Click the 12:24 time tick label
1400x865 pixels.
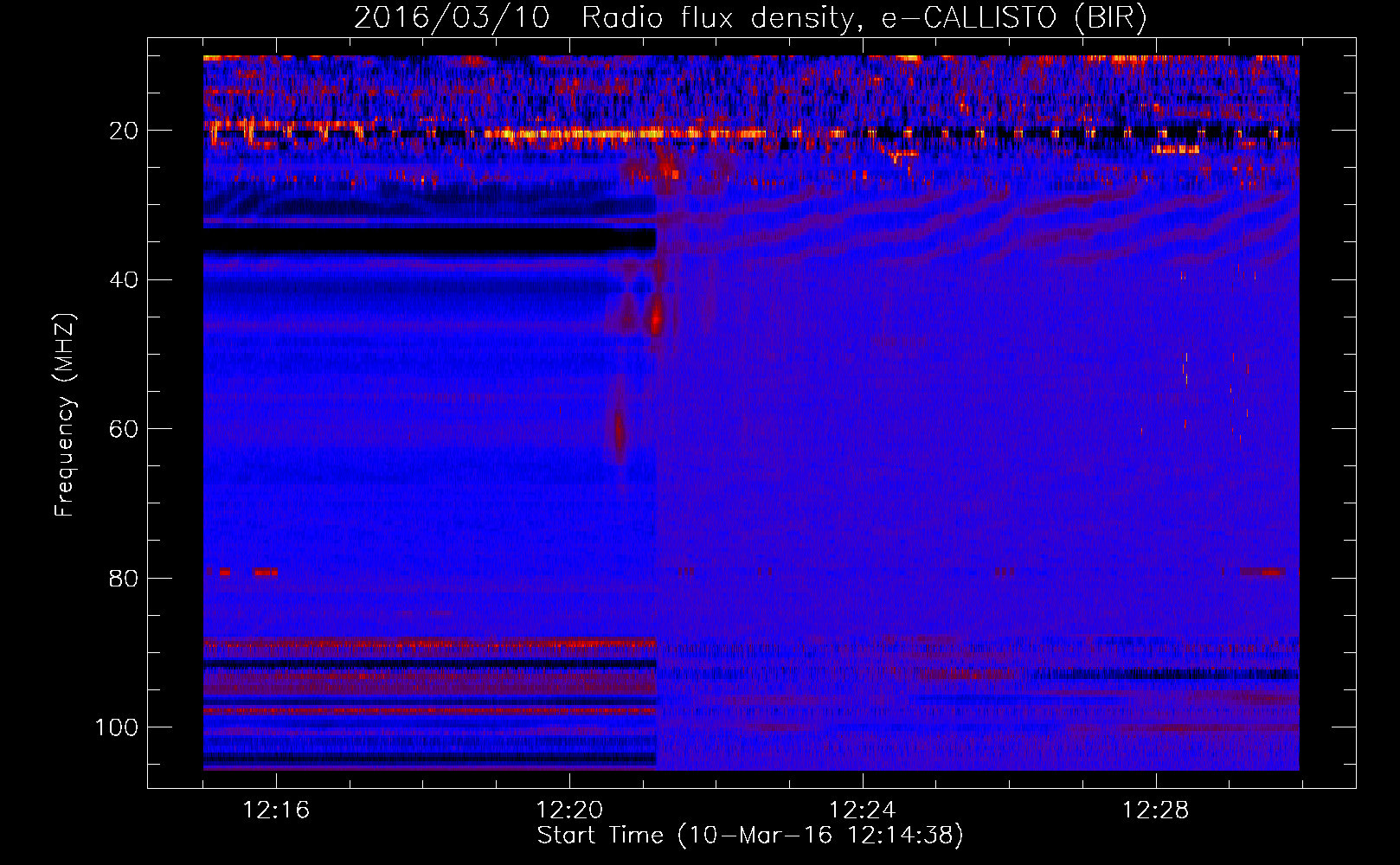(863, 811)
